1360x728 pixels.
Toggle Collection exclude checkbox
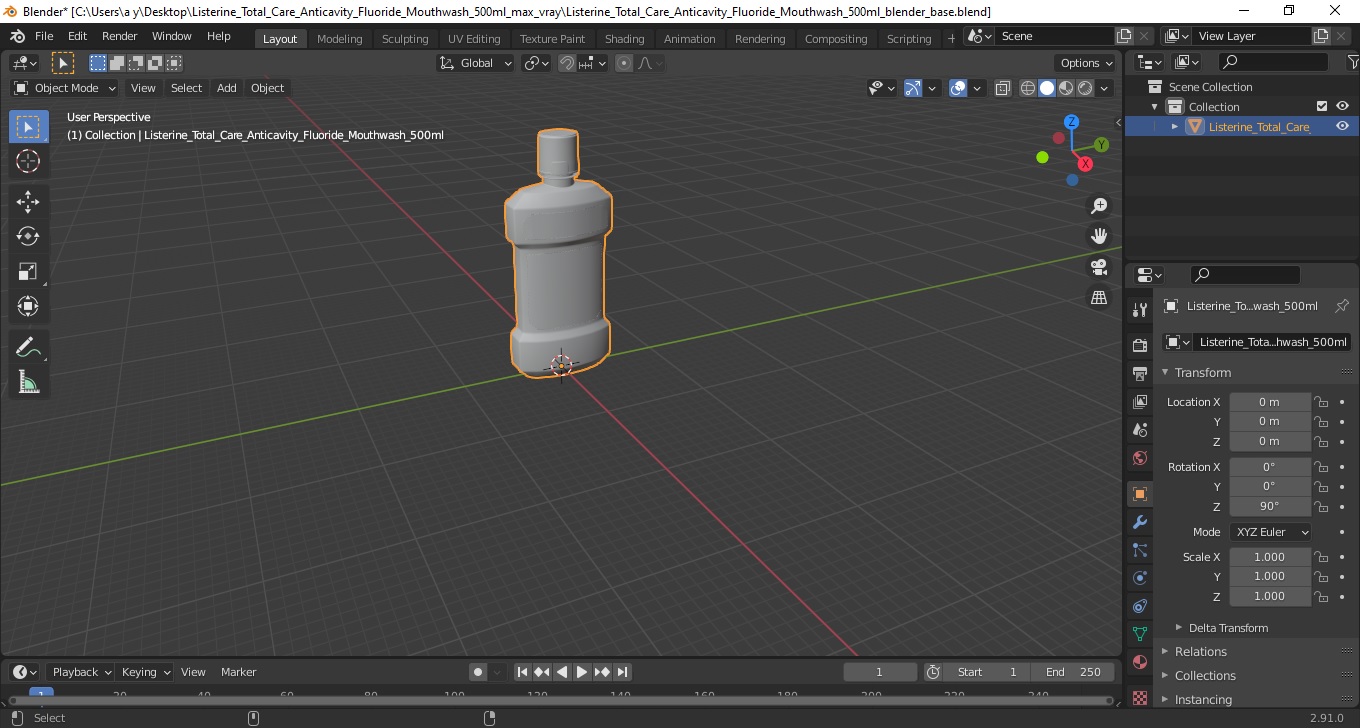(1322, 106)
